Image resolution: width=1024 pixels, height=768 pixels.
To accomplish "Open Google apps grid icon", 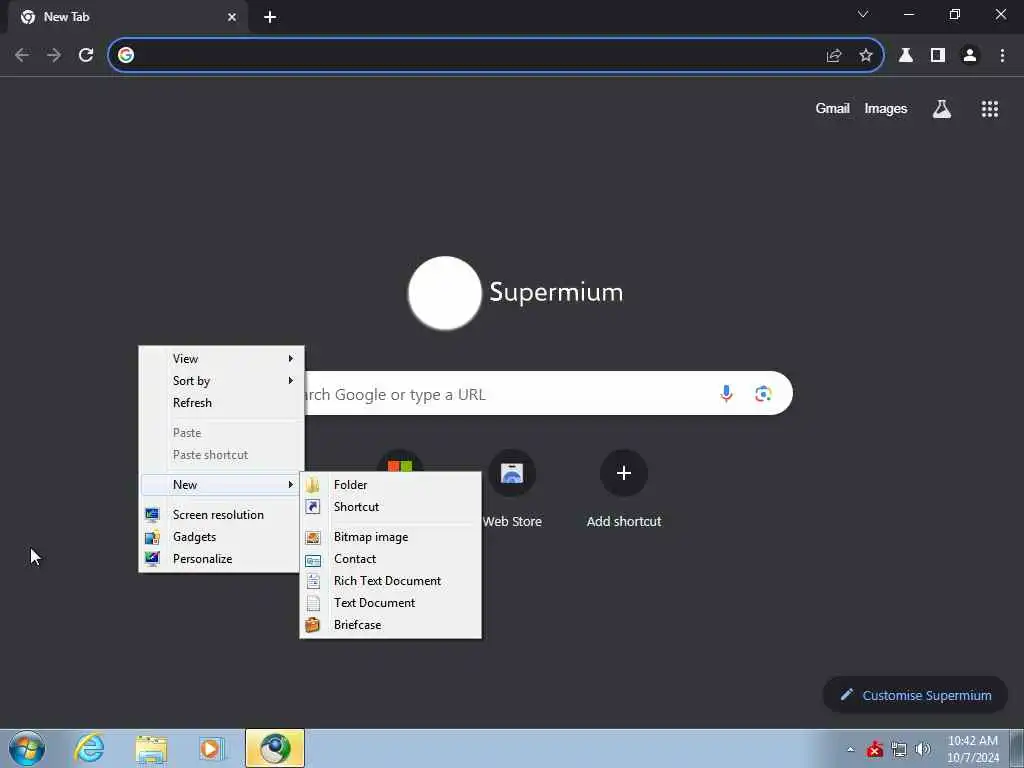I will click(990, 109).
